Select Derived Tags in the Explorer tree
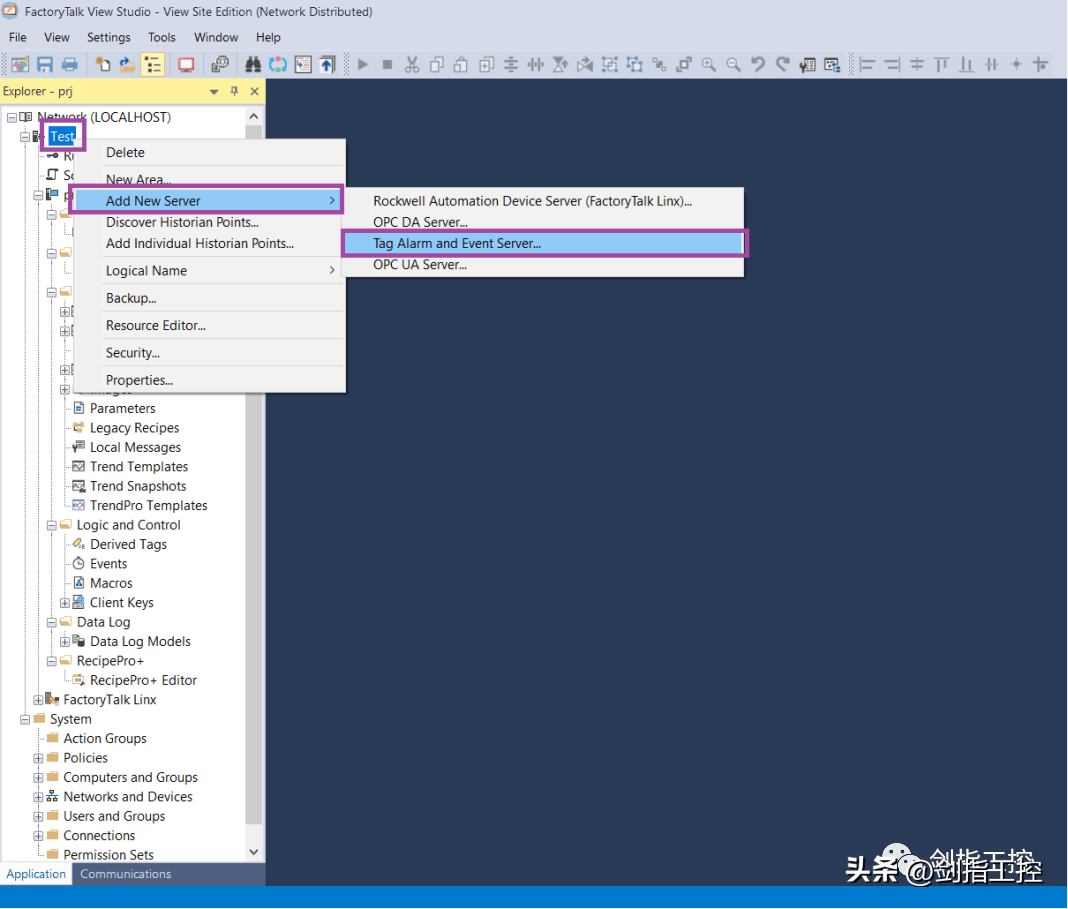1068x909 pixels. click(128, 544)
